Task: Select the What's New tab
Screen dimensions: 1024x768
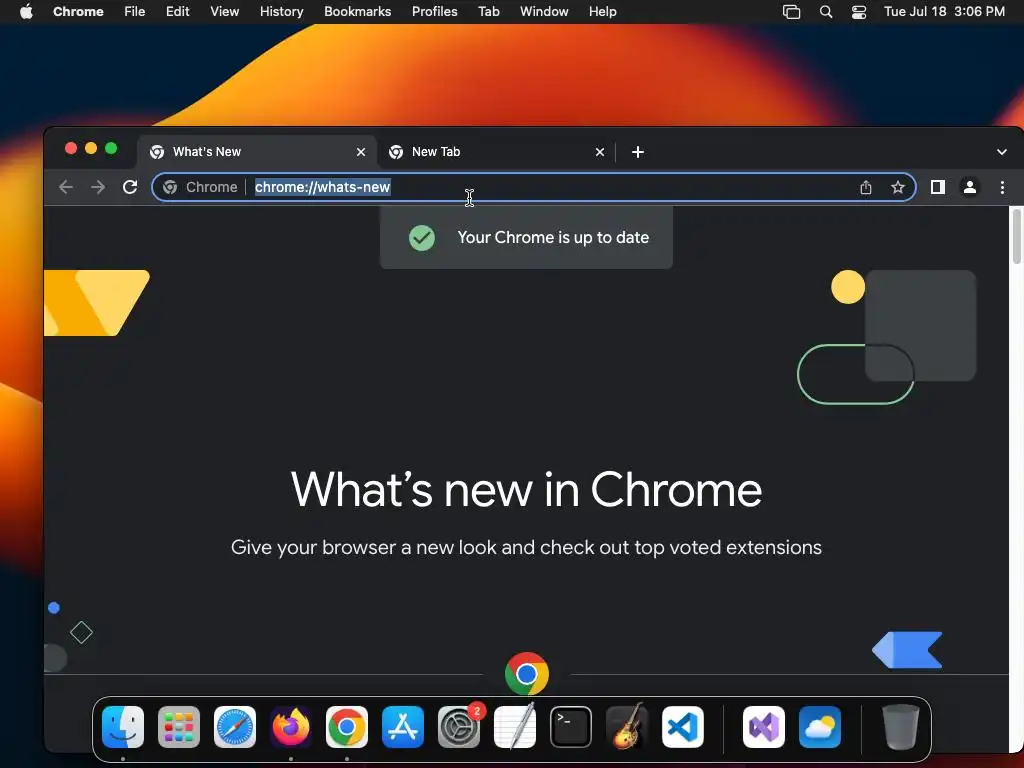Action: click(257, 152)
